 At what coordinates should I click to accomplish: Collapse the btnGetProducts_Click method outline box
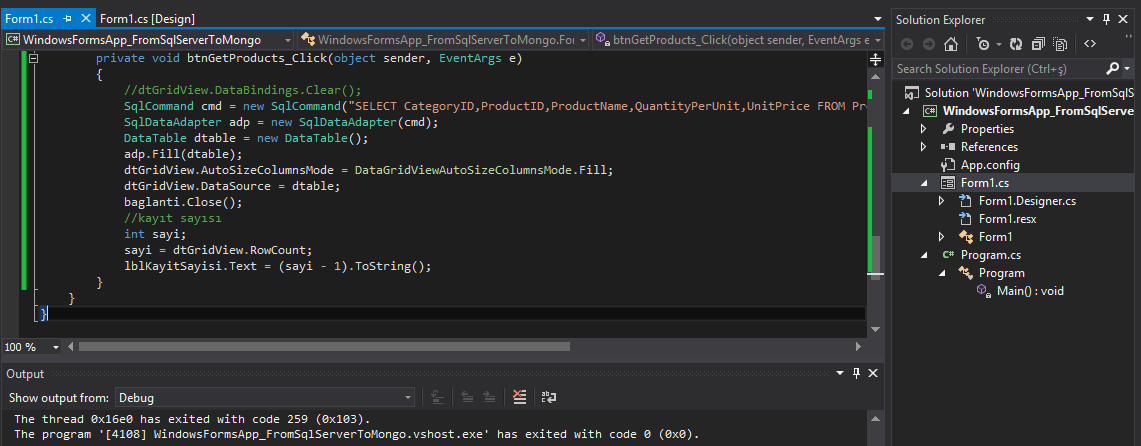[x=33, y=59]
